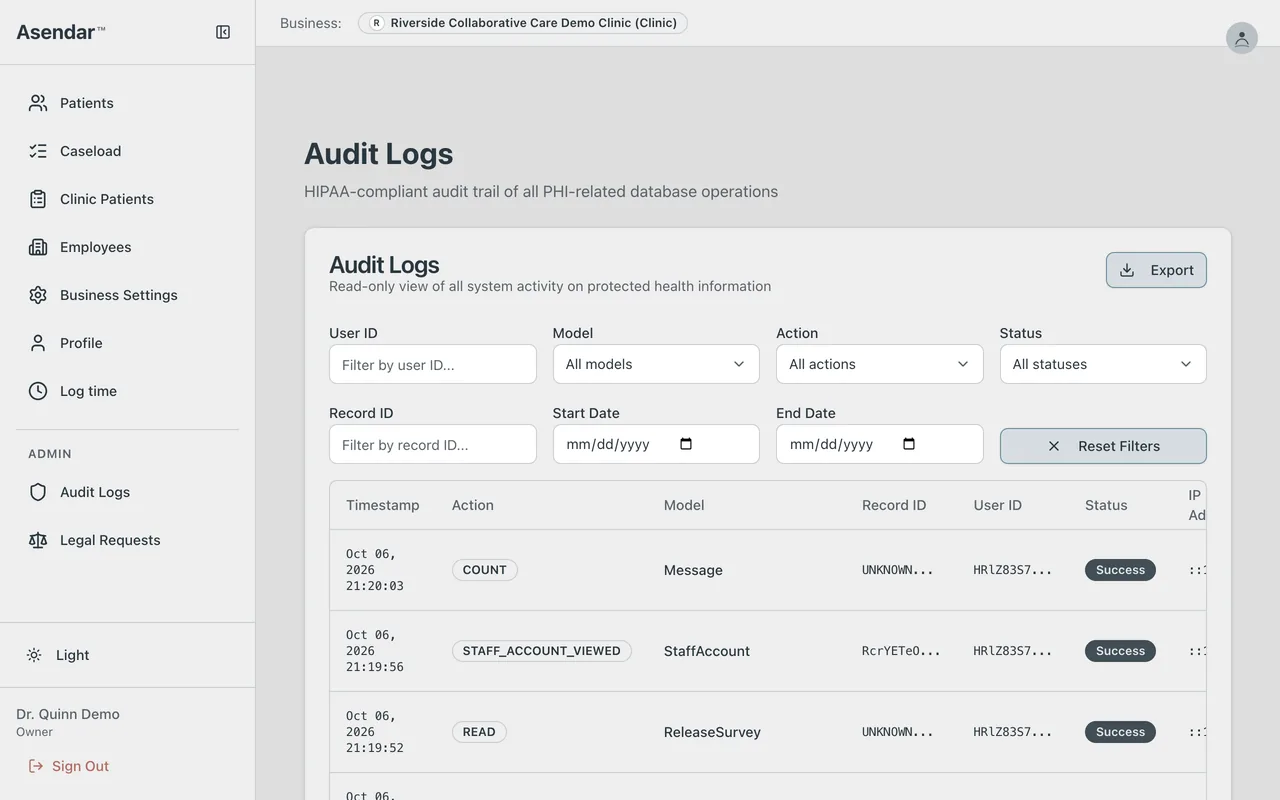
Task: Click the ReleaseSurvey model cell
Action: click(x=712, y=732)
